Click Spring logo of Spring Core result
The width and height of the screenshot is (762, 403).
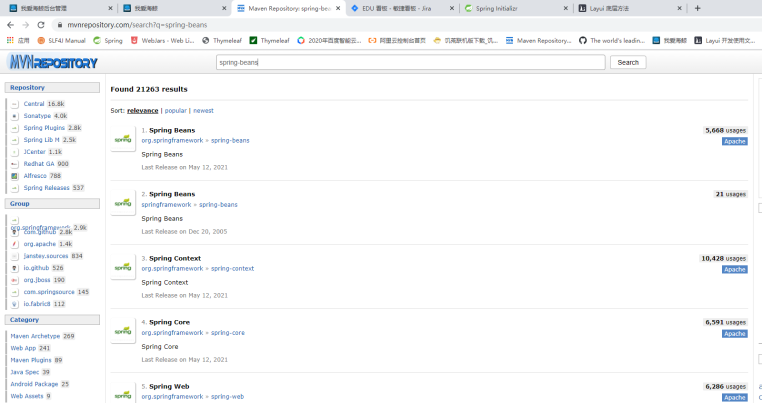[123, 331]
